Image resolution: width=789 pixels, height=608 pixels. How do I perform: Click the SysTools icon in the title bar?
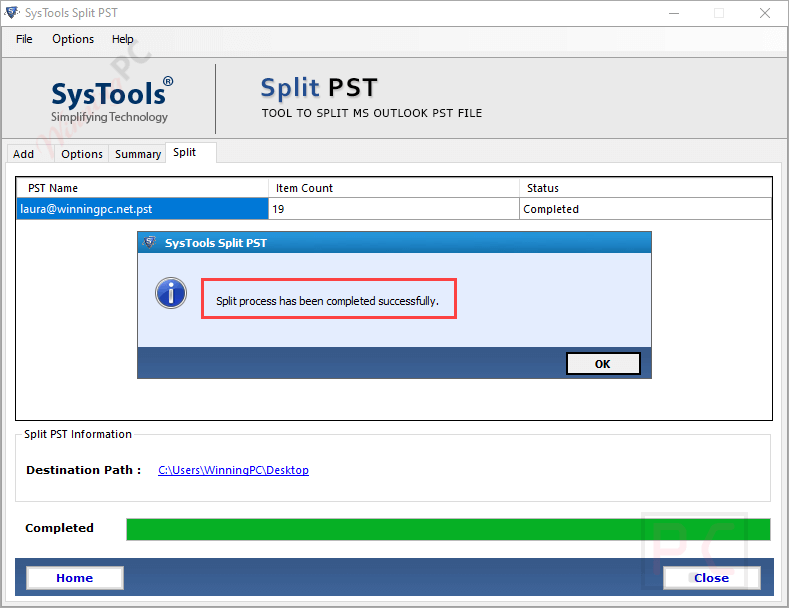[x=12, y=13]
